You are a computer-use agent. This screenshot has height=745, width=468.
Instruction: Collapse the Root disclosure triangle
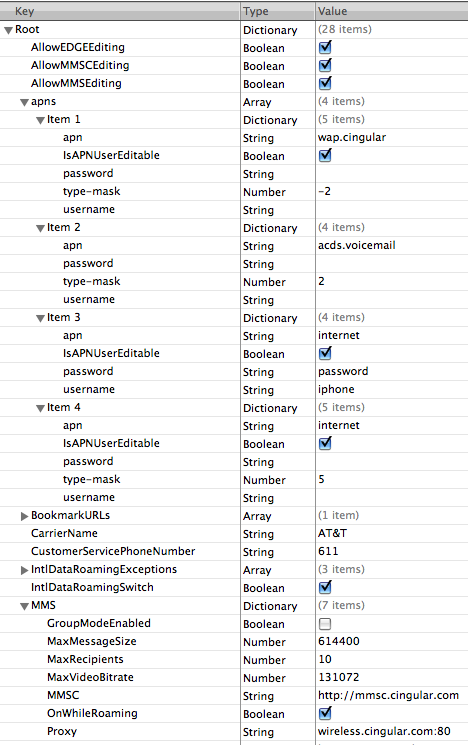(x=8, y=30)
